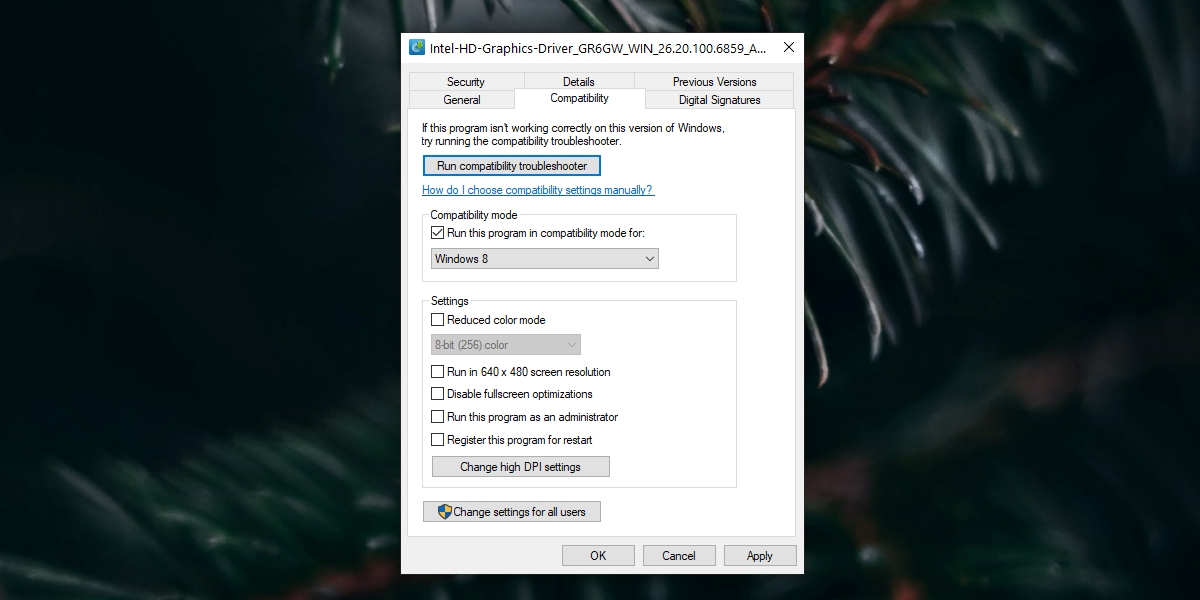Check Disable fullscreen optimizations
The height and width of the screenshot is (600, 1200).
point(437,394)
